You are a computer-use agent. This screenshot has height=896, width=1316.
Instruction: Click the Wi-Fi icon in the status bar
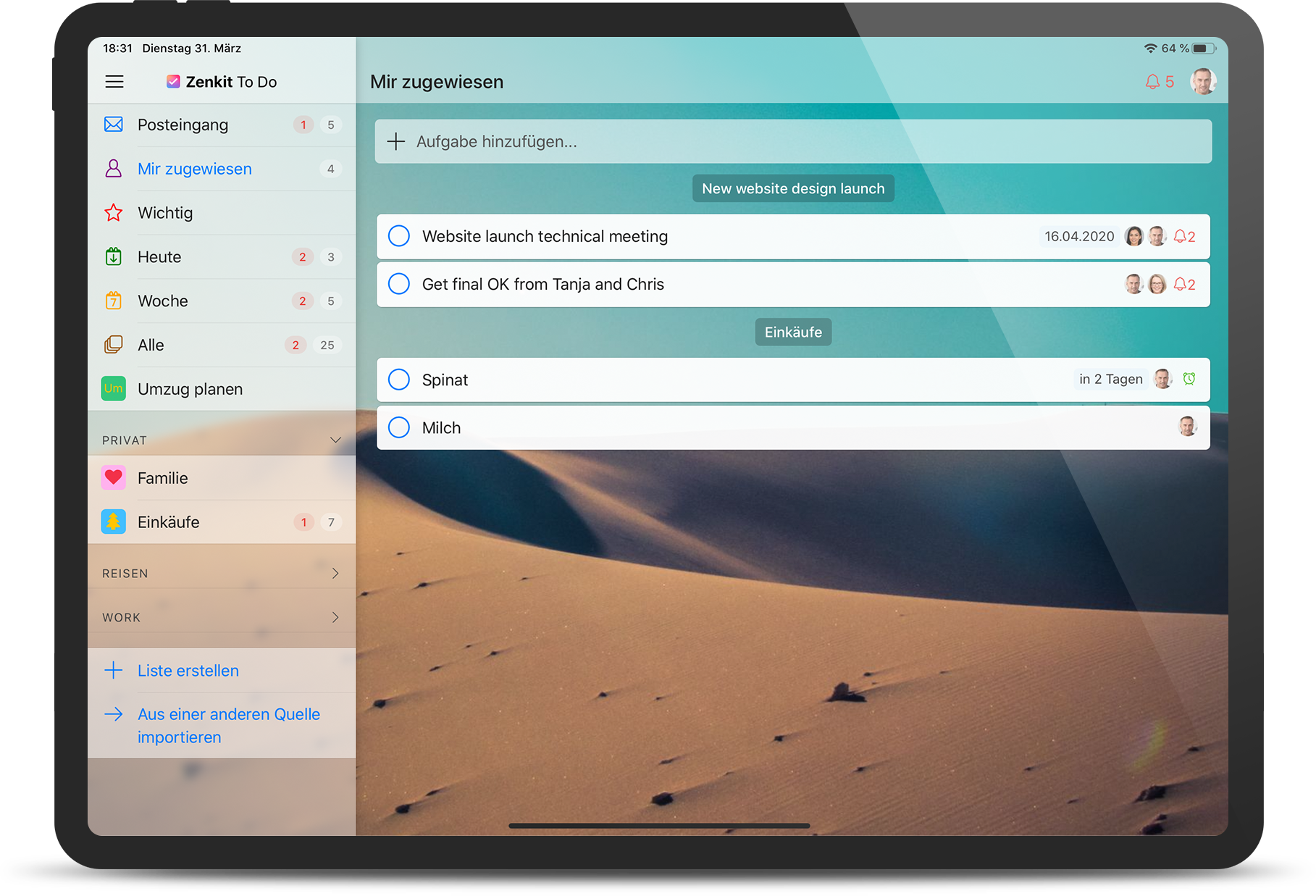(x=1150, y=49)
